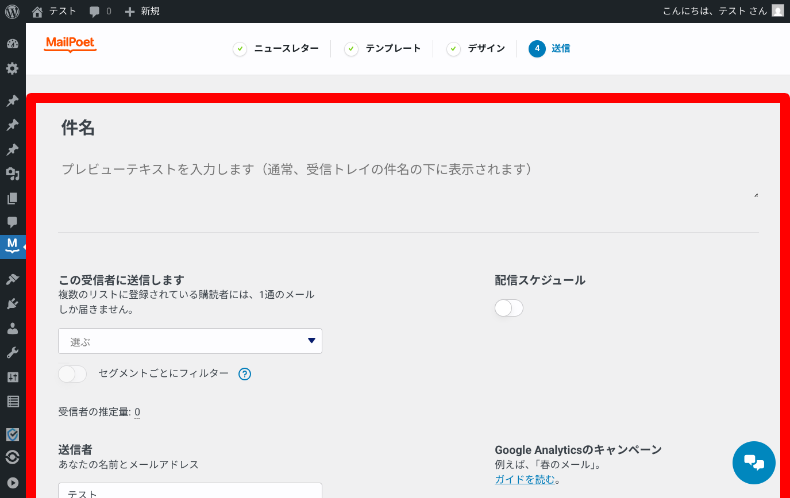Image resolution: width=790 pixels, height=498 pixels.
Task: Toggle セグメントごとにフィルター switch
Action: tap(72, 374)
